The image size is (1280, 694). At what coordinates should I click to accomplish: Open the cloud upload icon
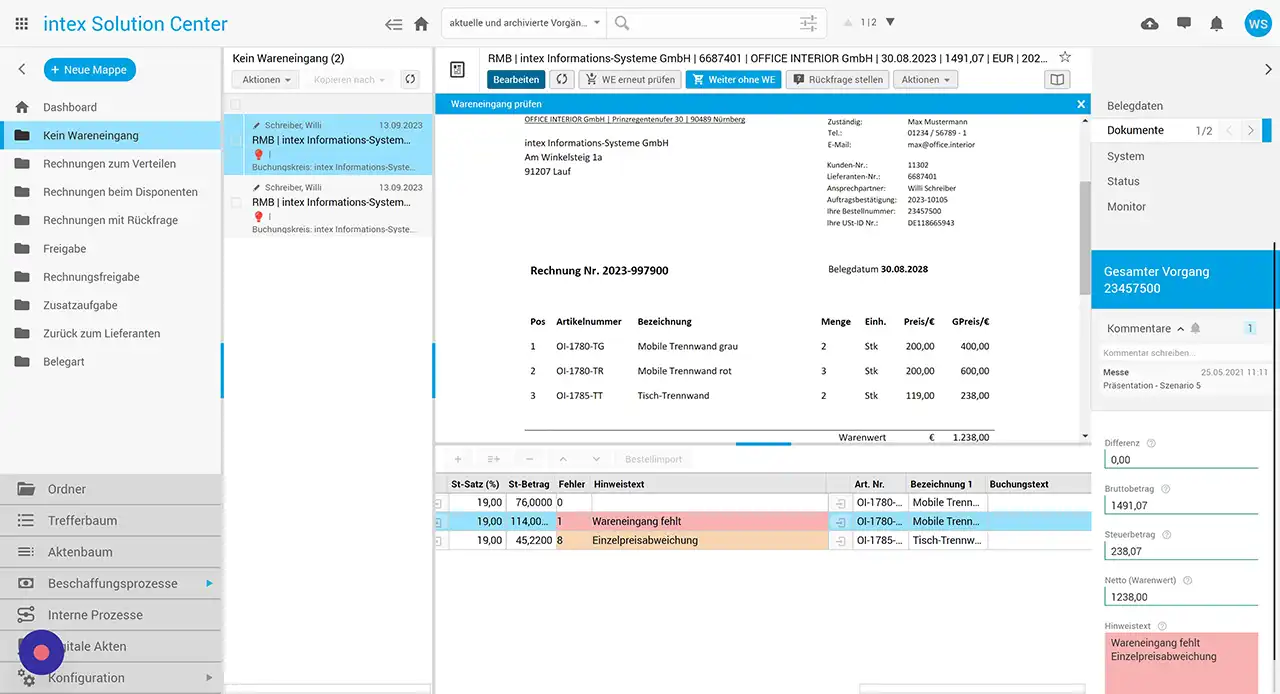1150,24
